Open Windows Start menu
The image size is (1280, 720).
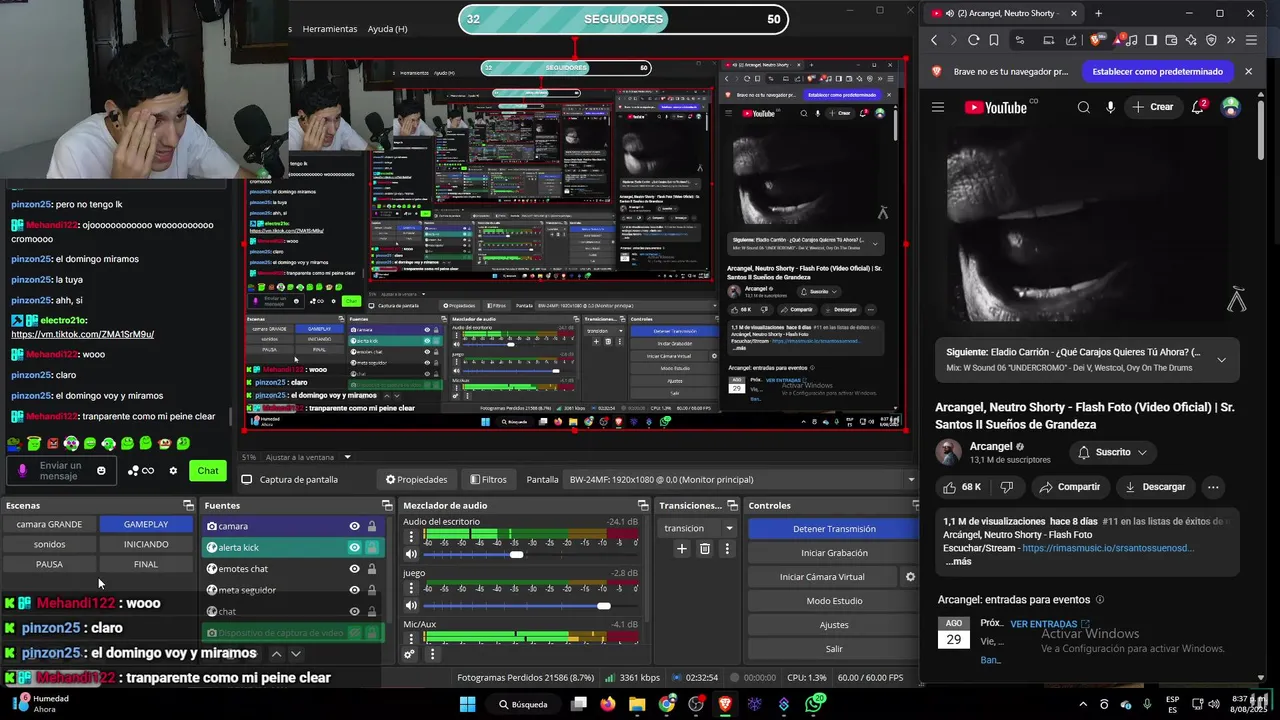[x=467, y=704]
